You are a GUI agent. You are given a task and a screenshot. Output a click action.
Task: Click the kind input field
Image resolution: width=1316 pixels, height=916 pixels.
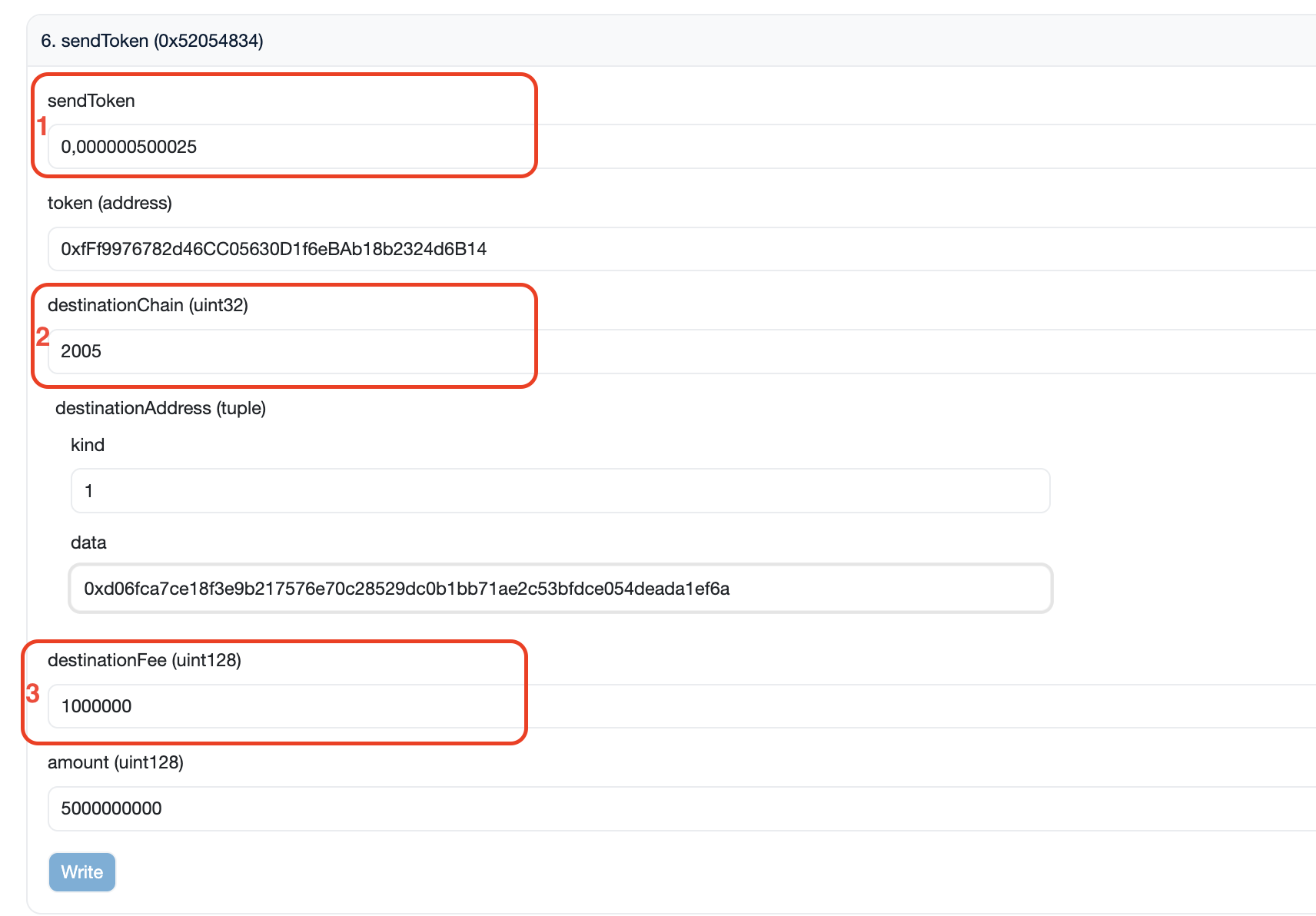point(560,491)
